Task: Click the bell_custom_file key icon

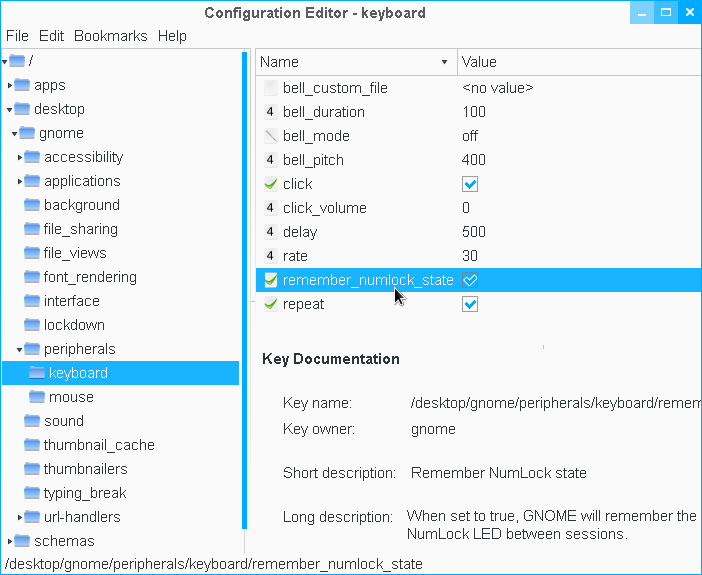Action: tap(270, 88)
